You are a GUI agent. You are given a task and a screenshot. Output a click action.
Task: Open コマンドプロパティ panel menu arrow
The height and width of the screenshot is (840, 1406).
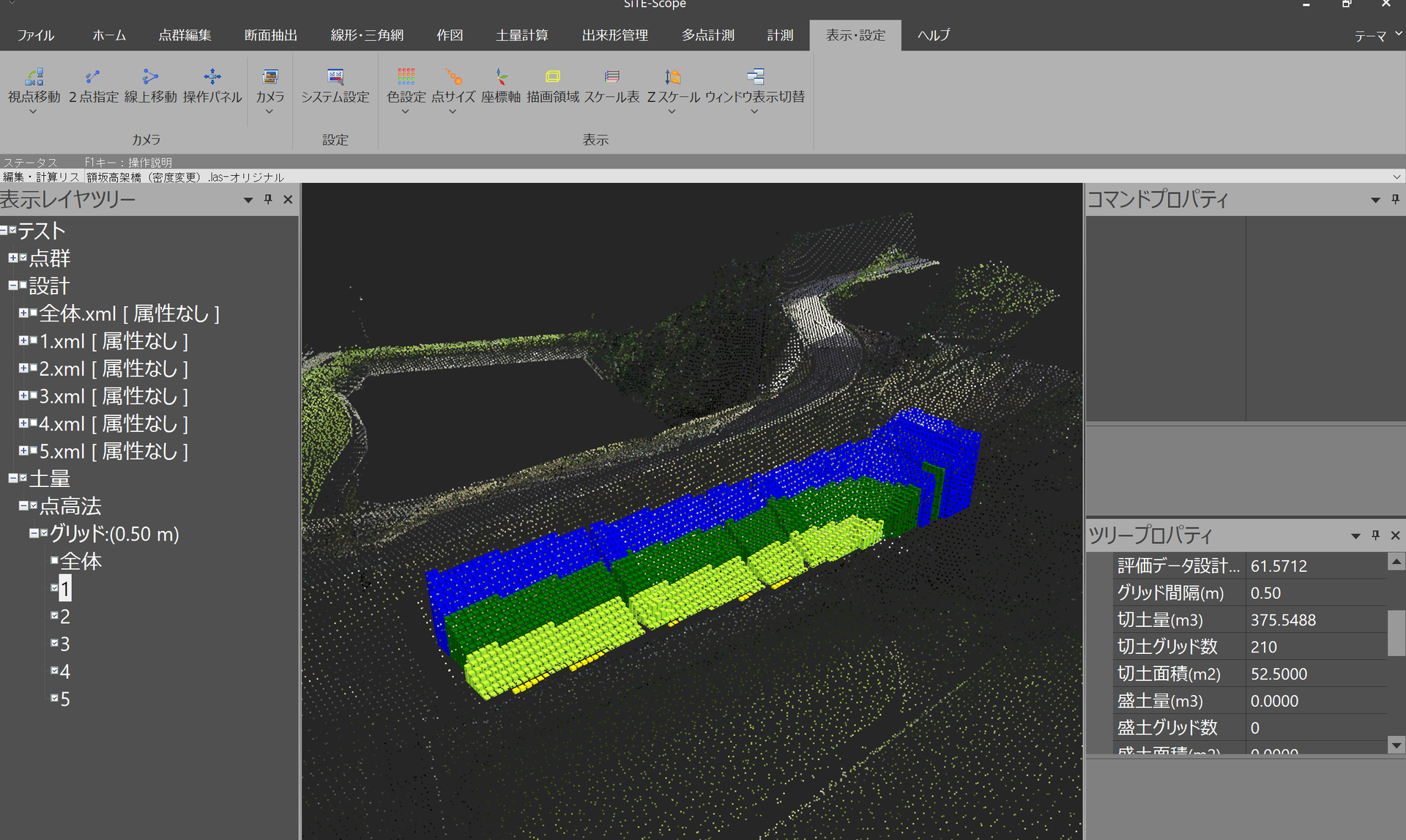[1375, 200]
